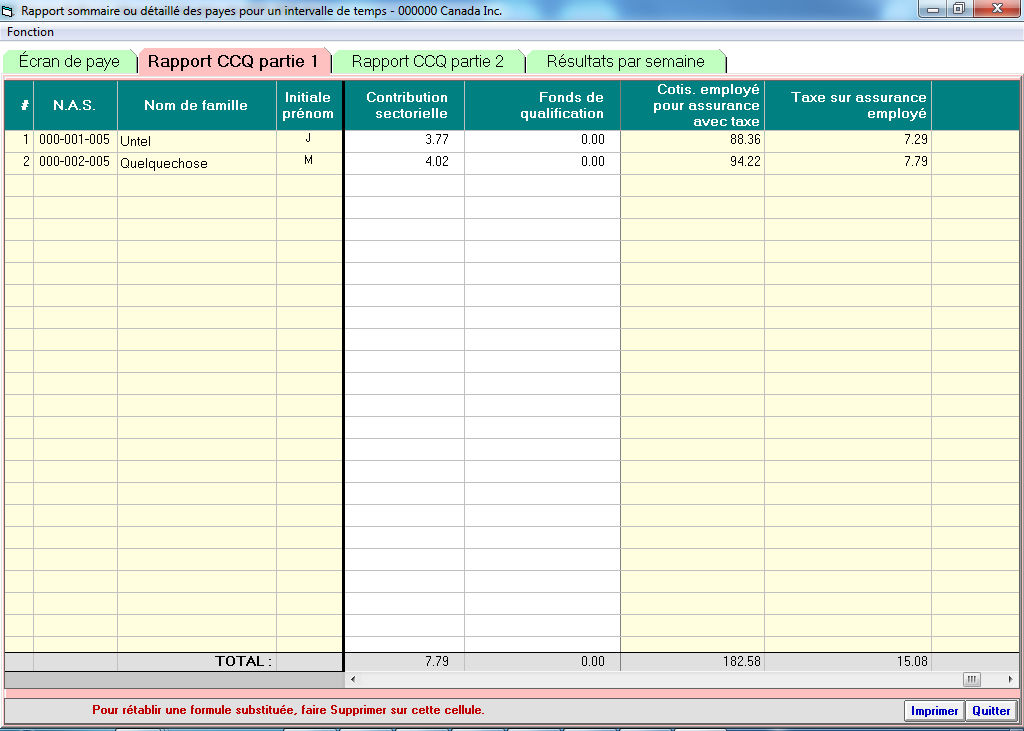Click the Fonds de qualification column header
The image size is (1024, 731).
[542, 105]
